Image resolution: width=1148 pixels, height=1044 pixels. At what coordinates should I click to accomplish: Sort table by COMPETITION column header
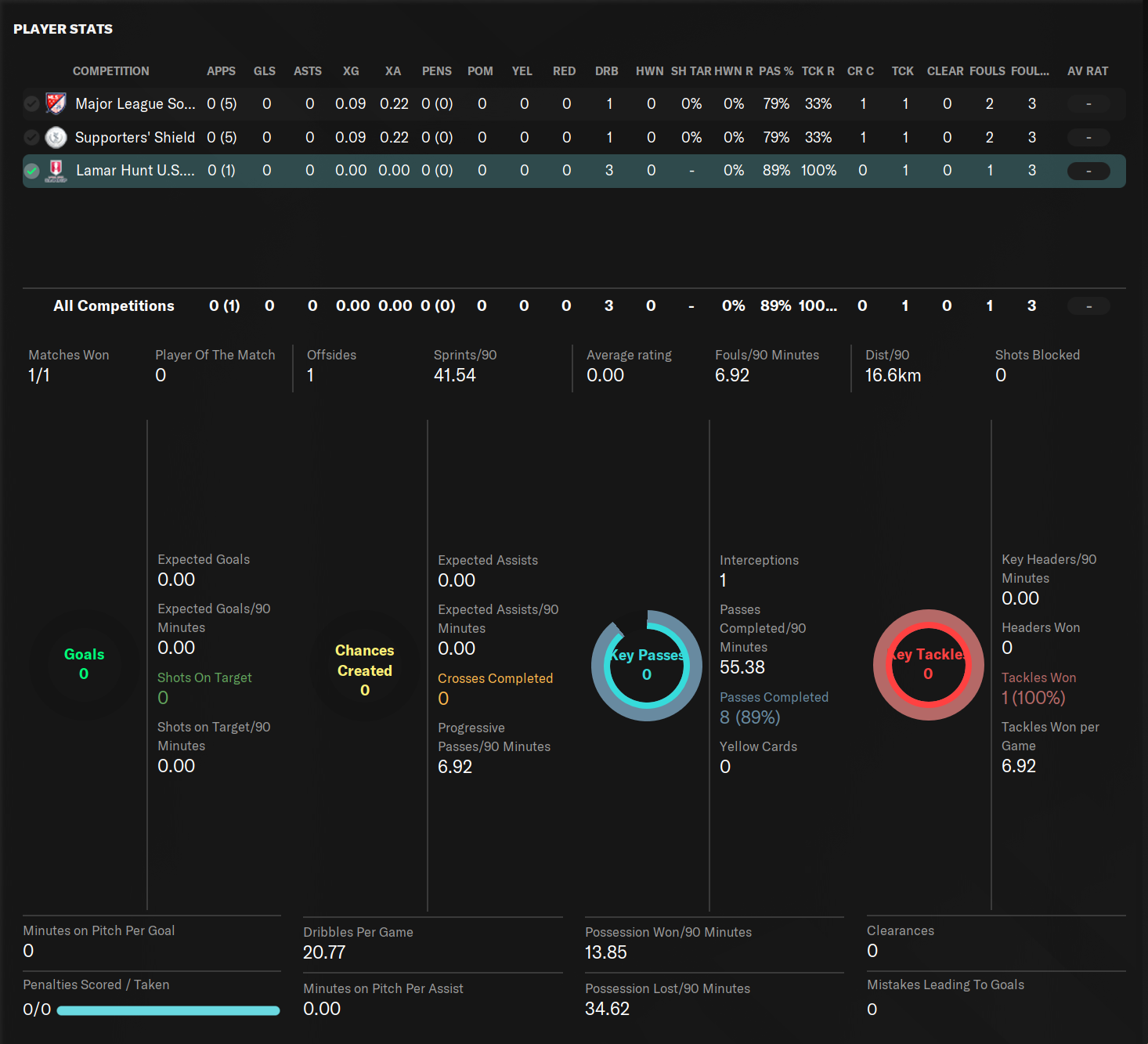(x=110, y=71)
